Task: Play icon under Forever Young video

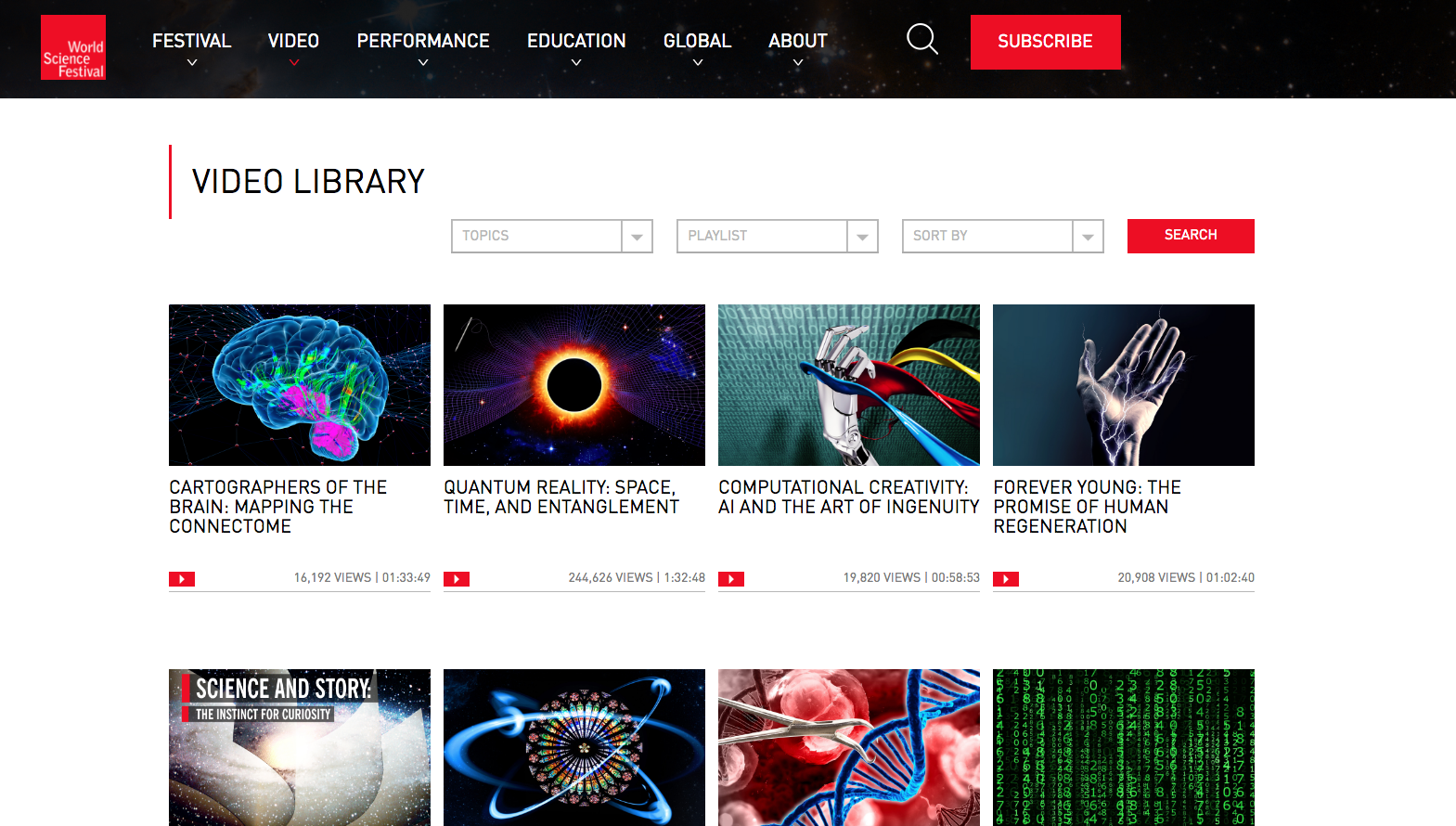Action: pos(1006,579)
